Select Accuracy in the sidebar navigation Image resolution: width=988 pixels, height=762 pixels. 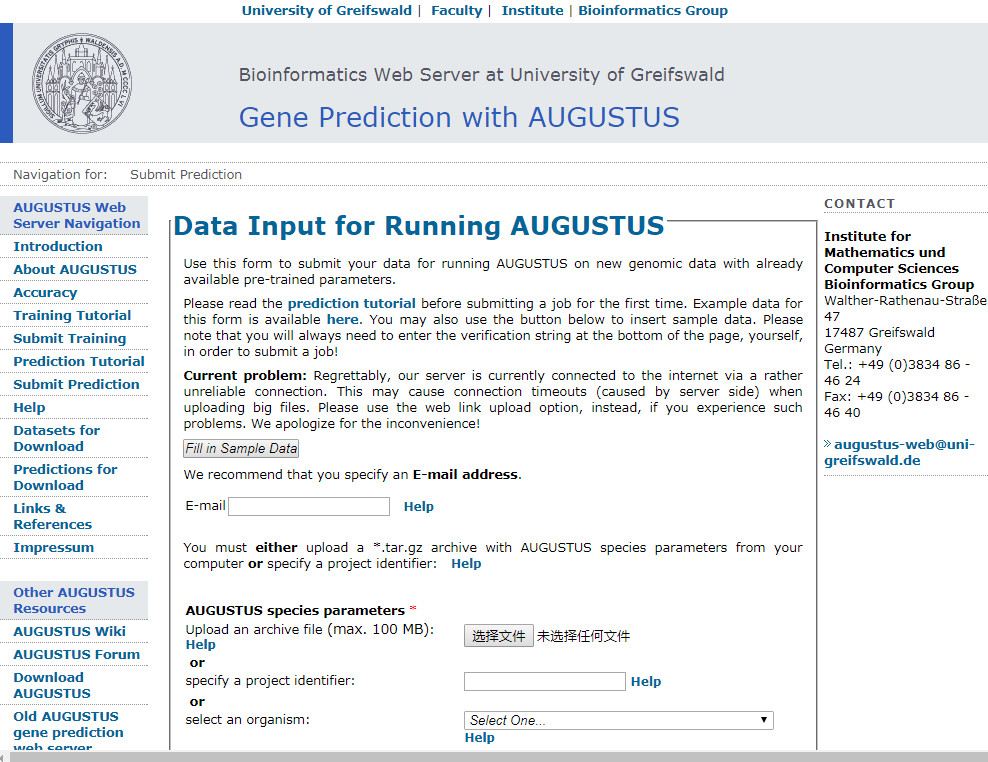[x=45, y=292]
